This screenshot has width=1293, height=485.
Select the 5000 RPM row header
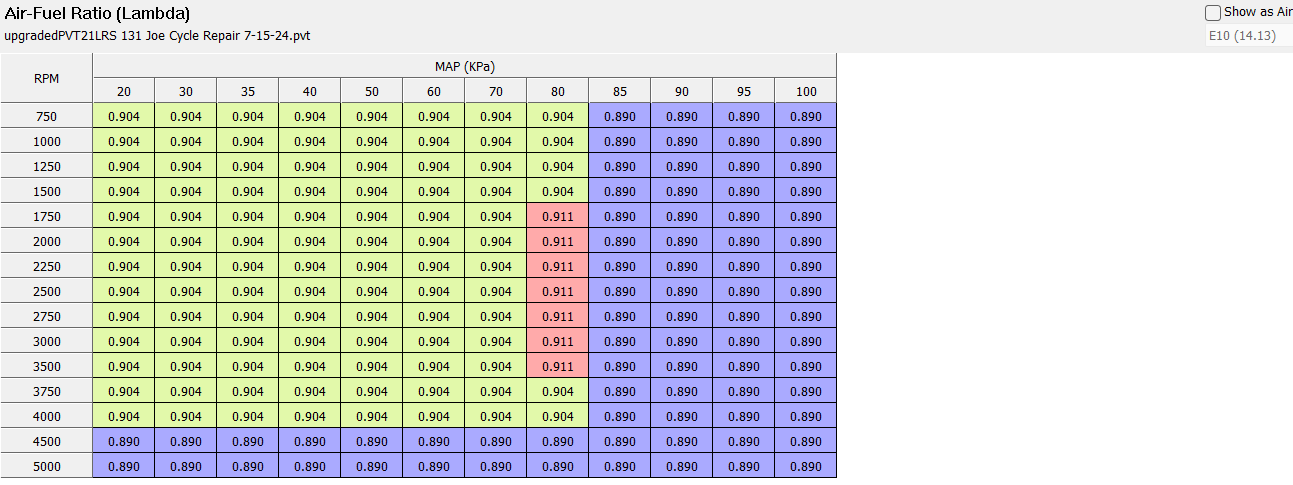(46, 466)
